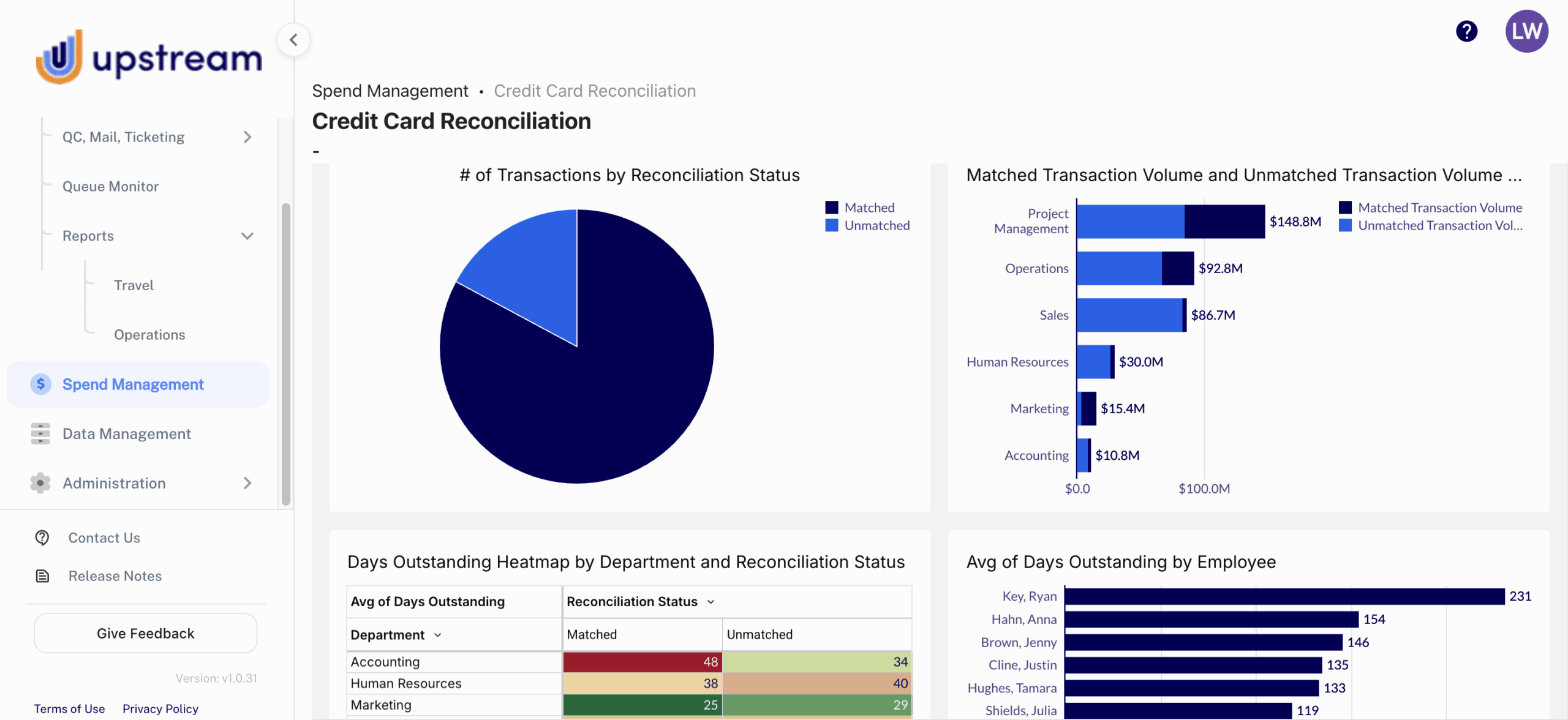Open the LW user avatar menu

click(1526, 31)
